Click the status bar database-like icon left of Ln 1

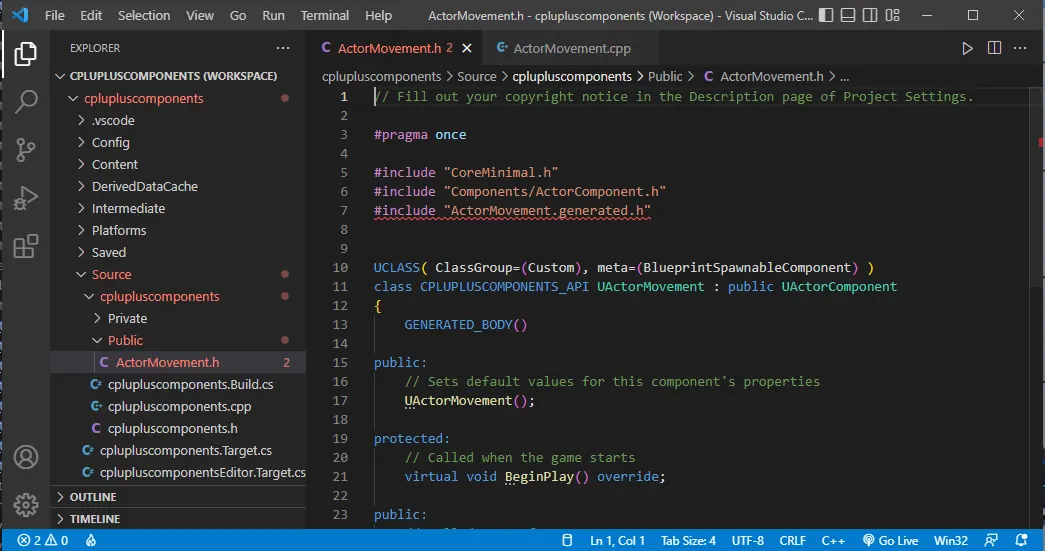point(567,540)
